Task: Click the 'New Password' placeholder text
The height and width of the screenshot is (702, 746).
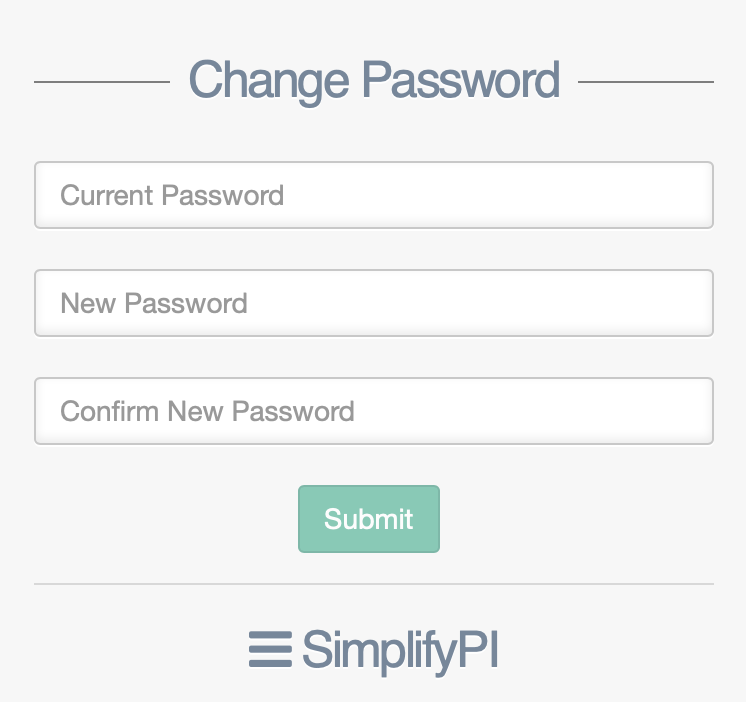Action: (154, 303)
